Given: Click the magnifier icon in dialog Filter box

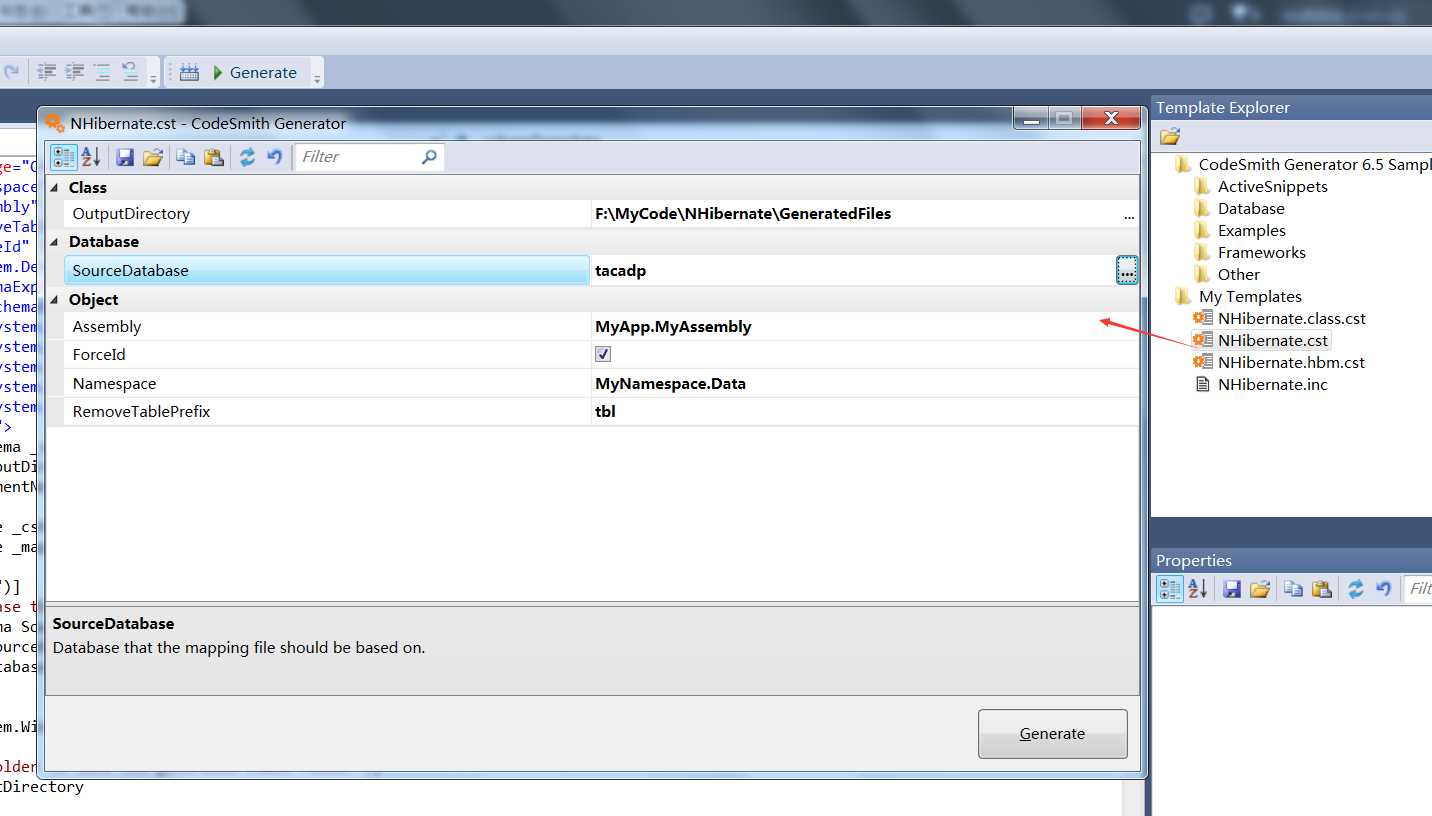Looking at the screenshot, I should click(x=429, y=157).
